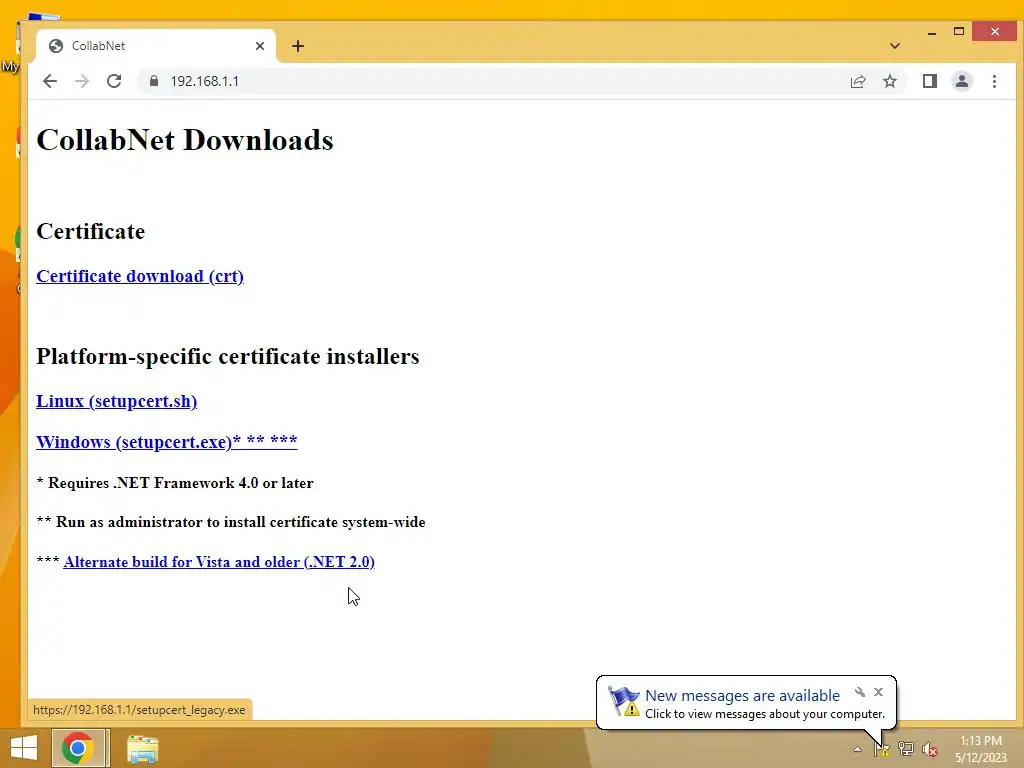Open Chrome three-dot menu
This screenshot has width=1024, height=768.
point(994,81)
